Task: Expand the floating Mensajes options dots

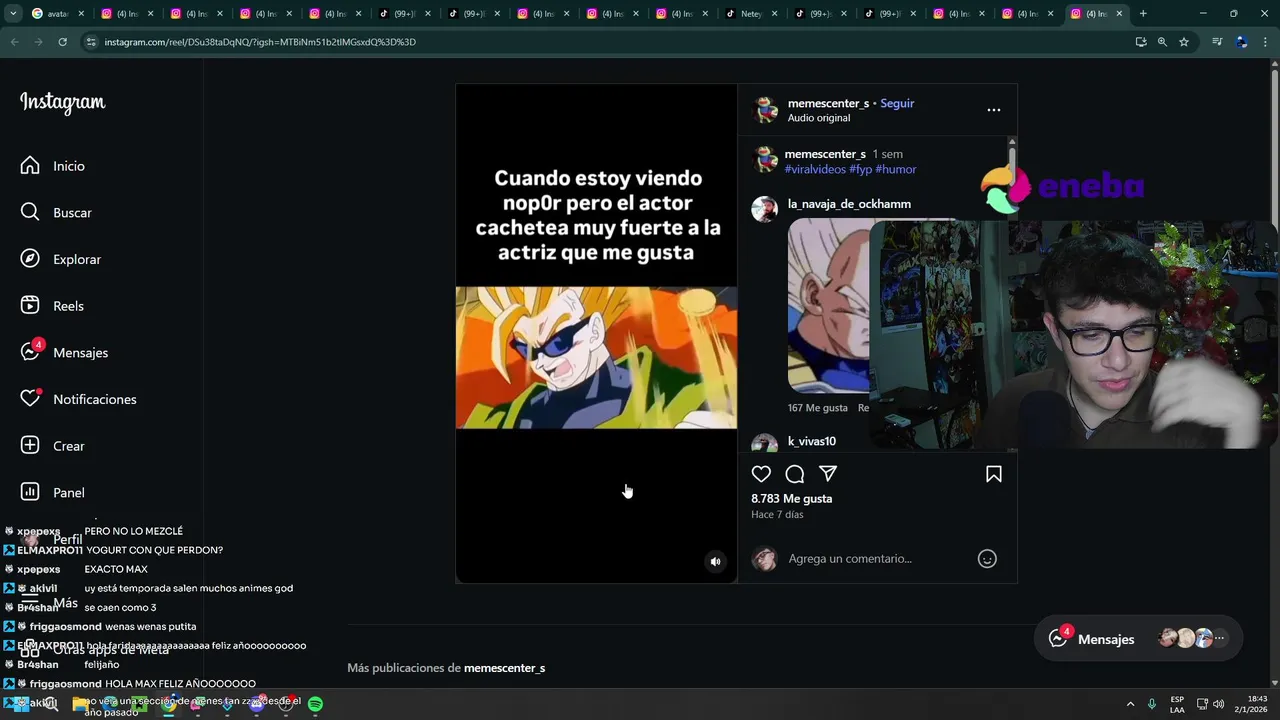Action: point(1219,639)
